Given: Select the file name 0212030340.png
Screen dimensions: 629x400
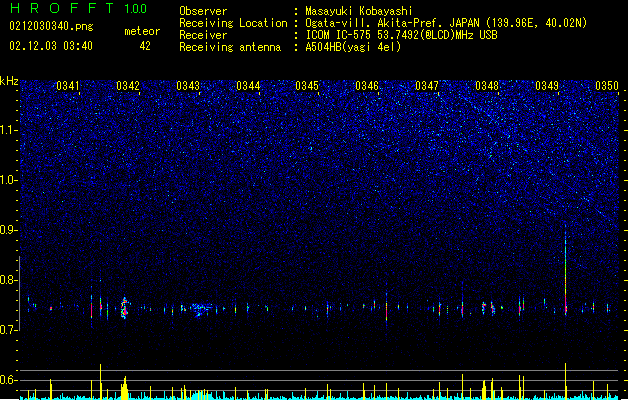Looking at the screenshot, I should pyautogui.click(x=51, y=26).
